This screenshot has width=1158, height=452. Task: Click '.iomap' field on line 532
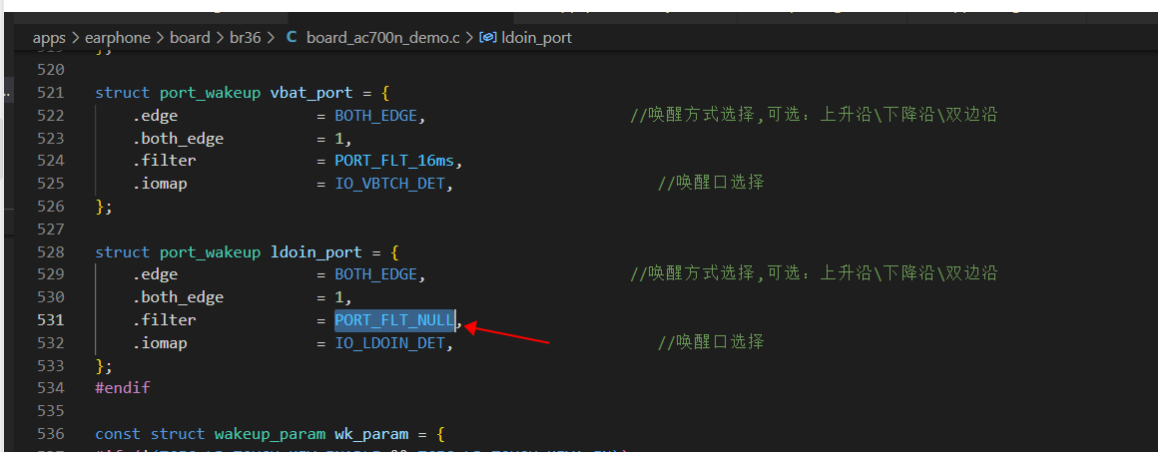coord(160,343)
